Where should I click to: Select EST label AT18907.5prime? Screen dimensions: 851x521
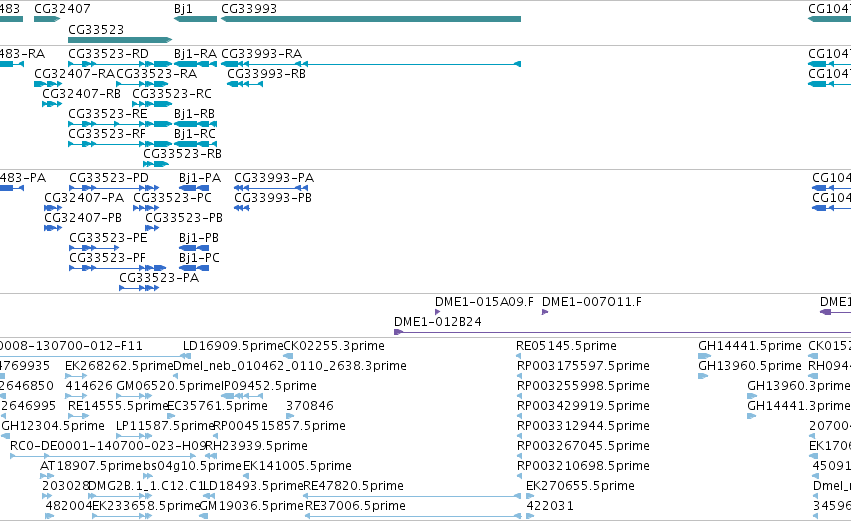point(91,466)
